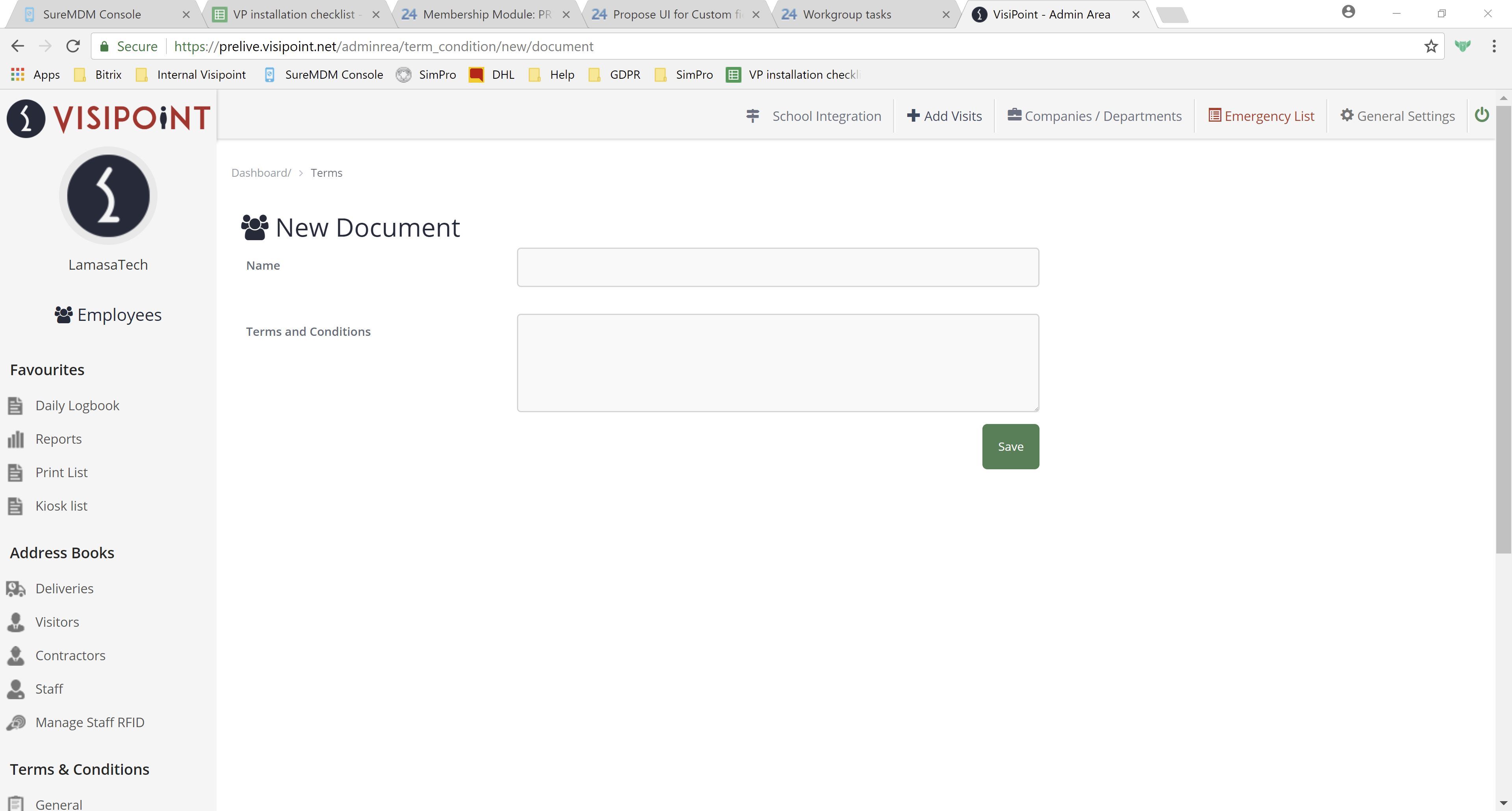The image size is (1512, 811).
Task: Click the page vertical scrollbar thumb
Action: tap(1503, 329)
